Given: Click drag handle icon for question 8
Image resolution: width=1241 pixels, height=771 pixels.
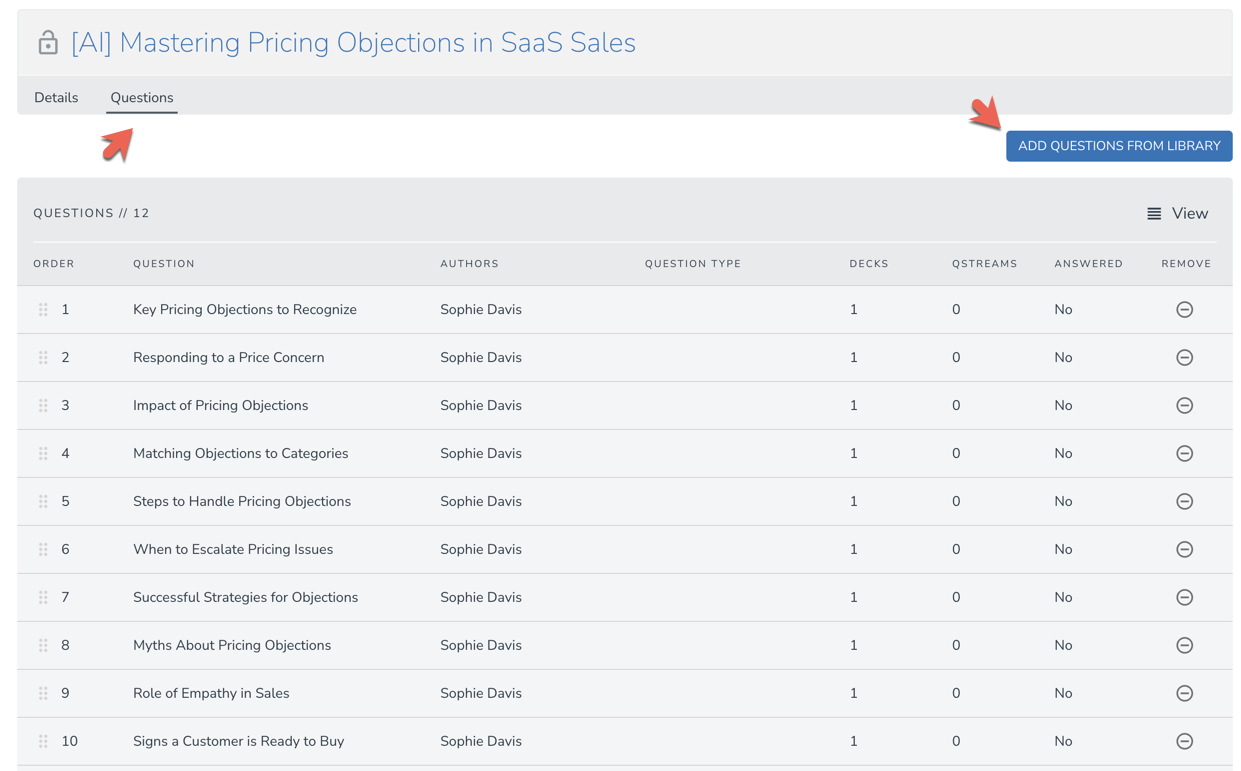Looking at the screenshot, I should coord(43,646).
